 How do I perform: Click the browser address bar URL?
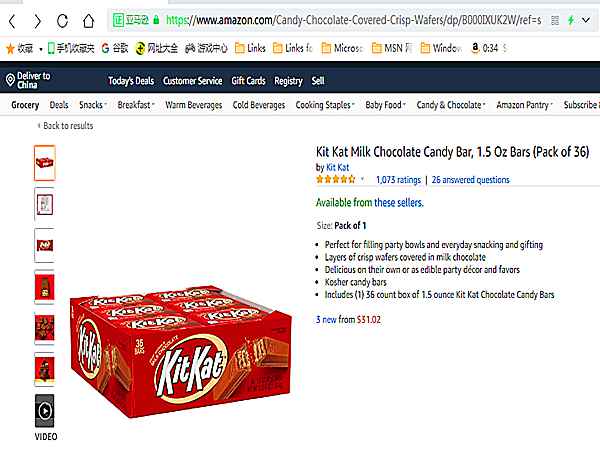coord(340,20)
